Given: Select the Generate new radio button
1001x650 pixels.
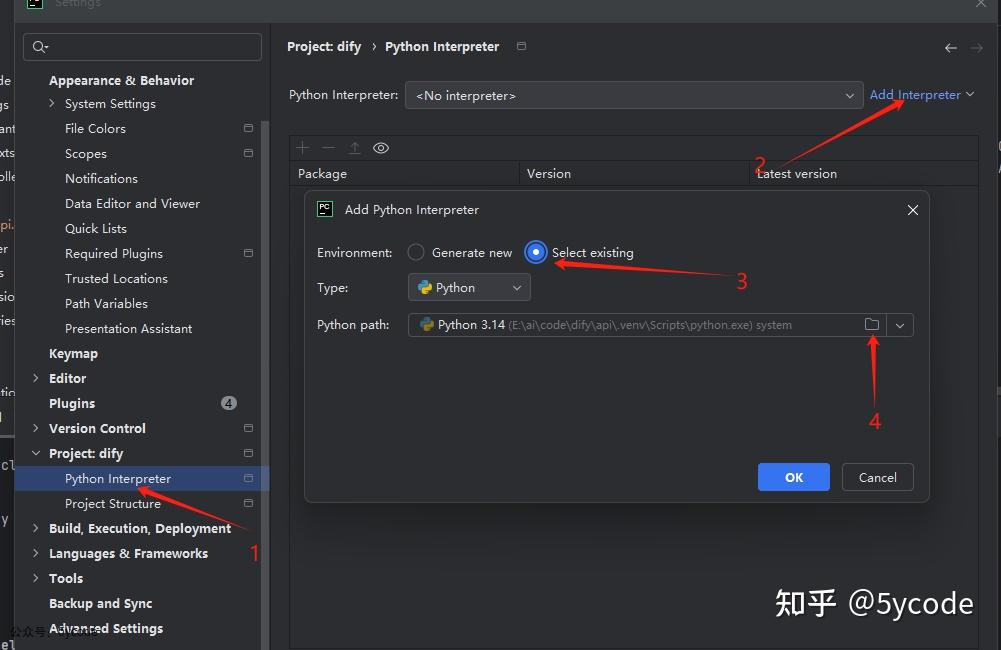Looking at the screenshot, I should coord(416,252).
